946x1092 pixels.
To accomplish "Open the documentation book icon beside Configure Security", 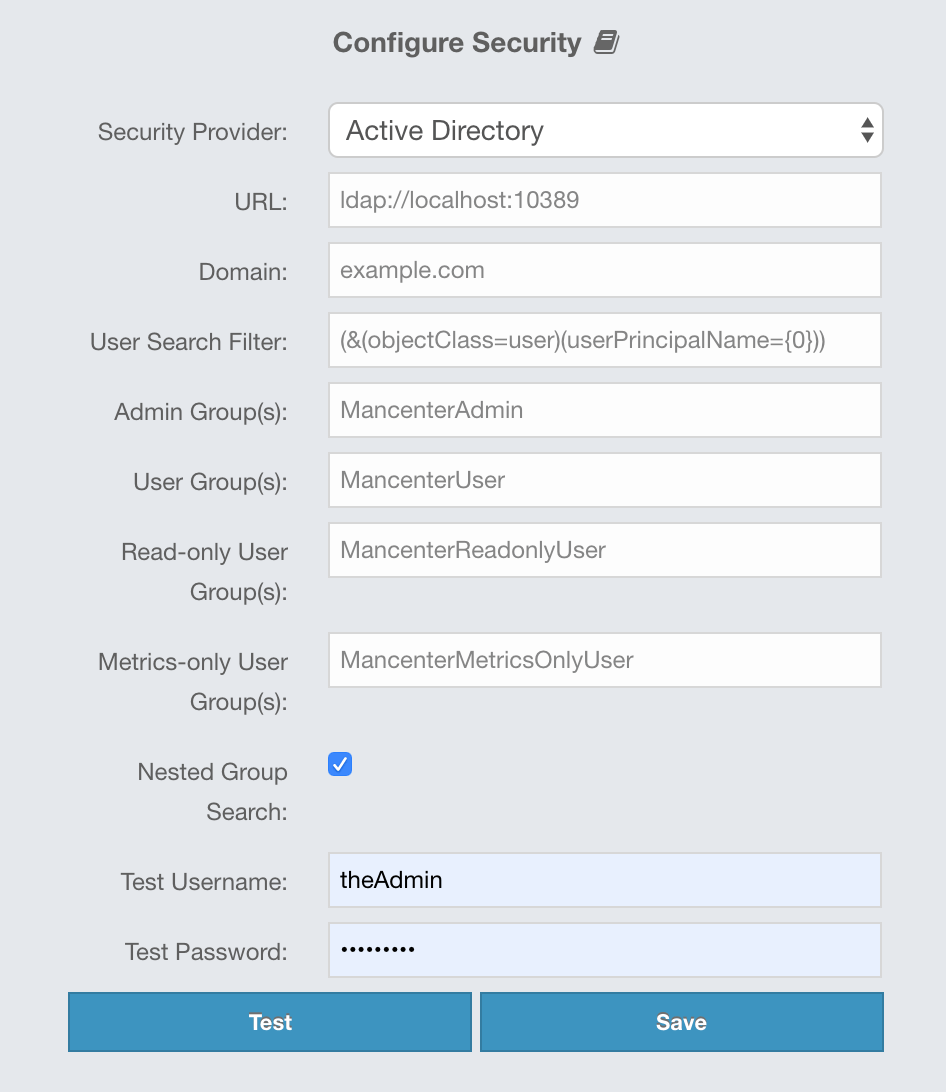I will (x=606, y=43).
